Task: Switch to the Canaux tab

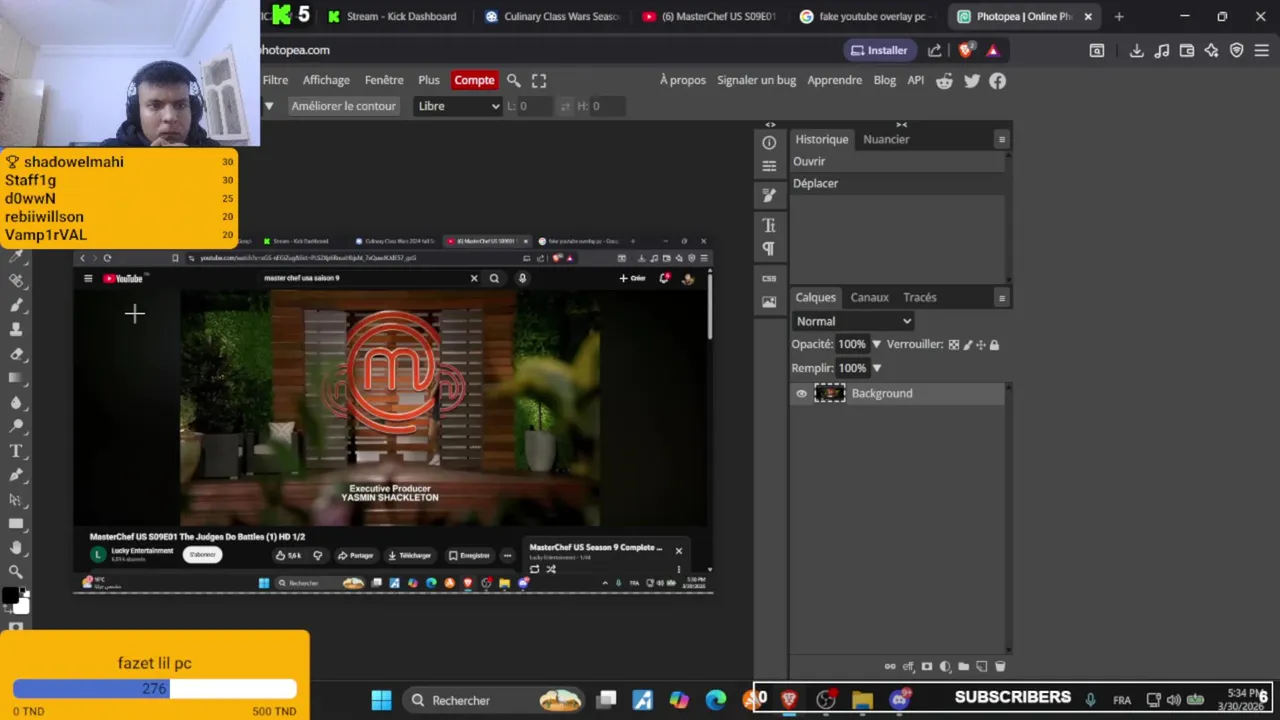Action: pos(869,297)
